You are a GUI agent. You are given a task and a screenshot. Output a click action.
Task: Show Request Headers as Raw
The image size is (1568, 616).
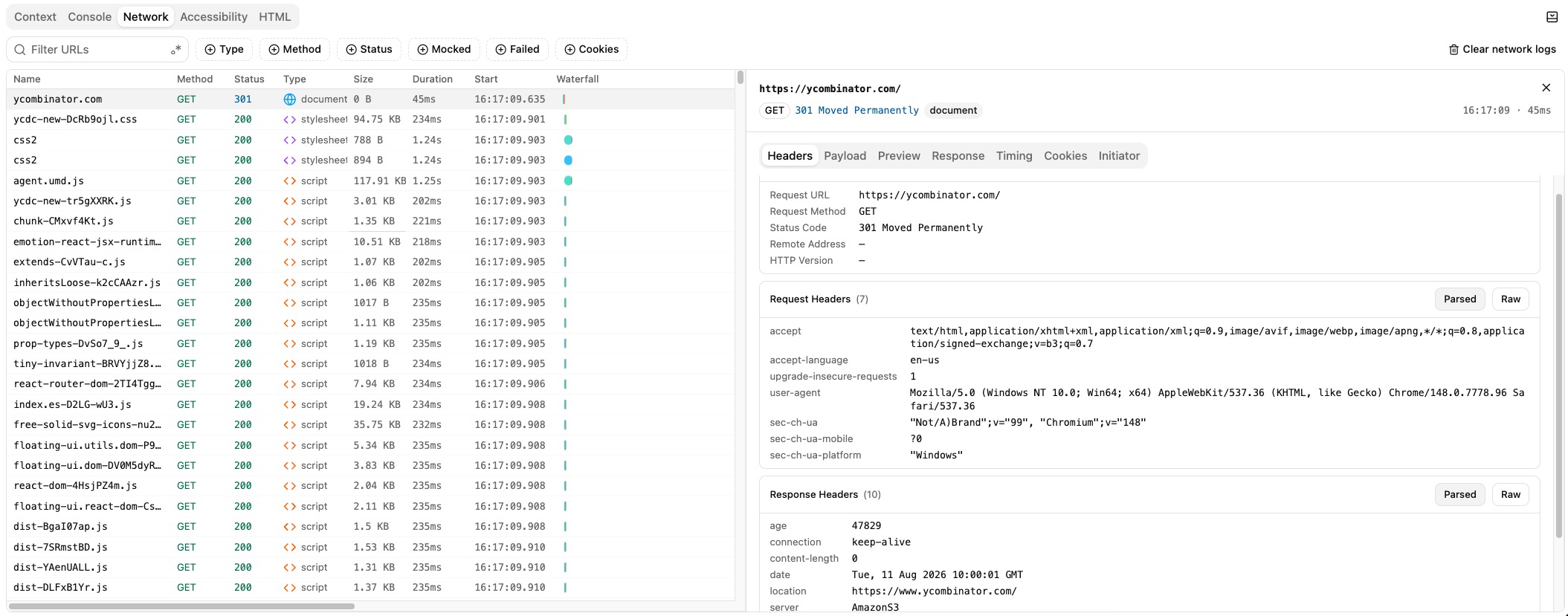[x=1510, y=299]
